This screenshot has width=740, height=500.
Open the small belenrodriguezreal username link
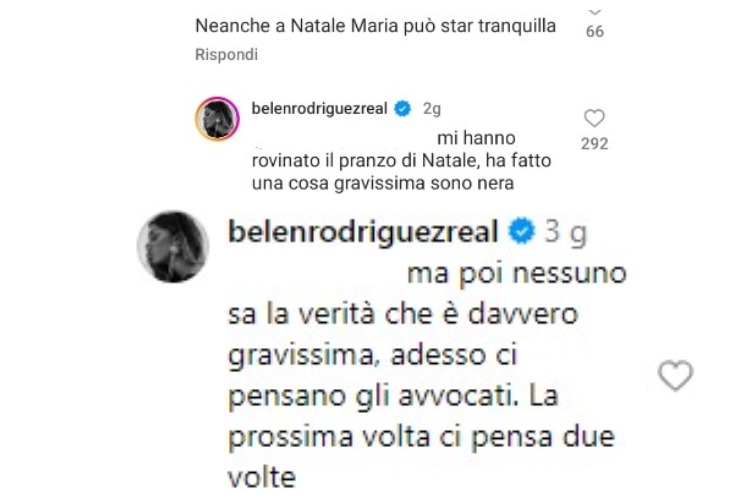coord(320,109)
